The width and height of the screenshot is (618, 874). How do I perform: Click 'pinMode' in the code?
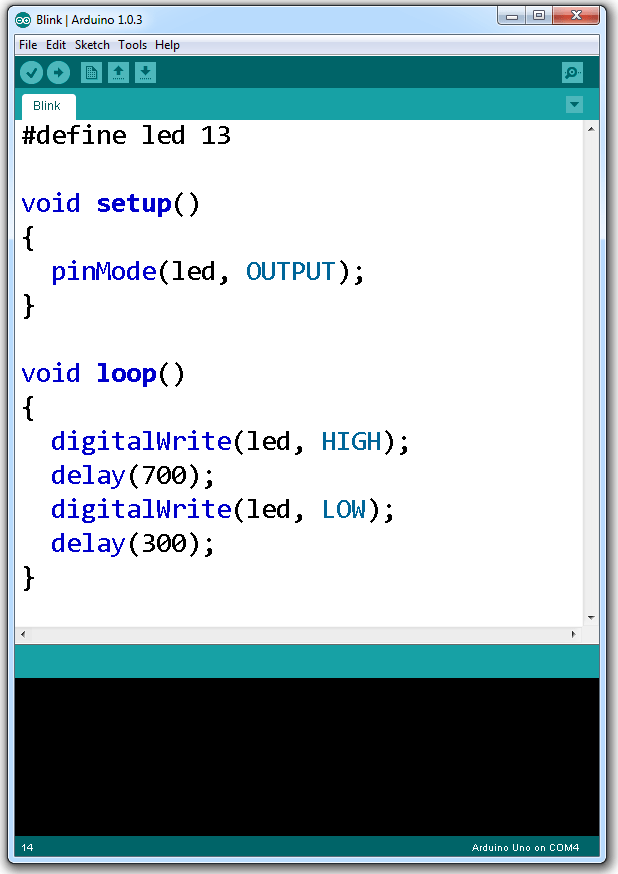tap(104, 272)
